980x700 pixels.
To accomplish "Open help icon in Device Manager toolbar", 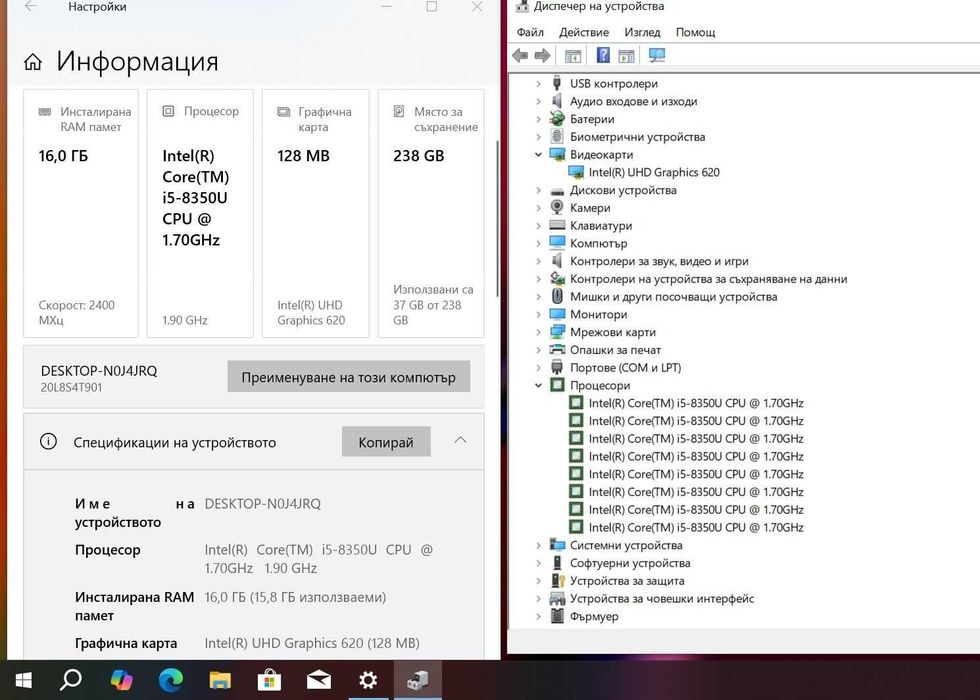I will point(603,55).
